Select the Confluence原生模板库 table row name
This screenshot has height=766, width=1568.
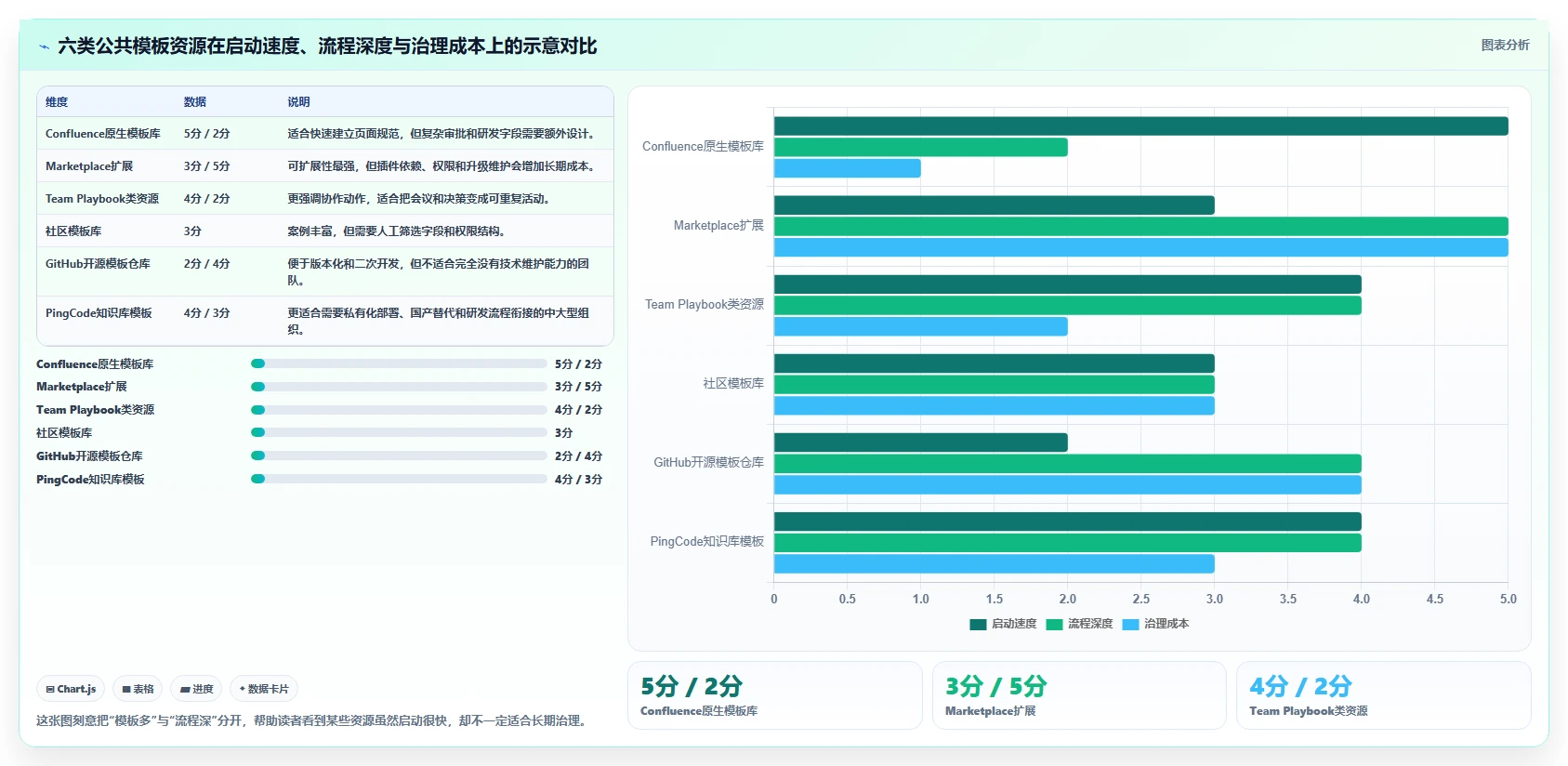pyautogui.click(x=103, y=134)
